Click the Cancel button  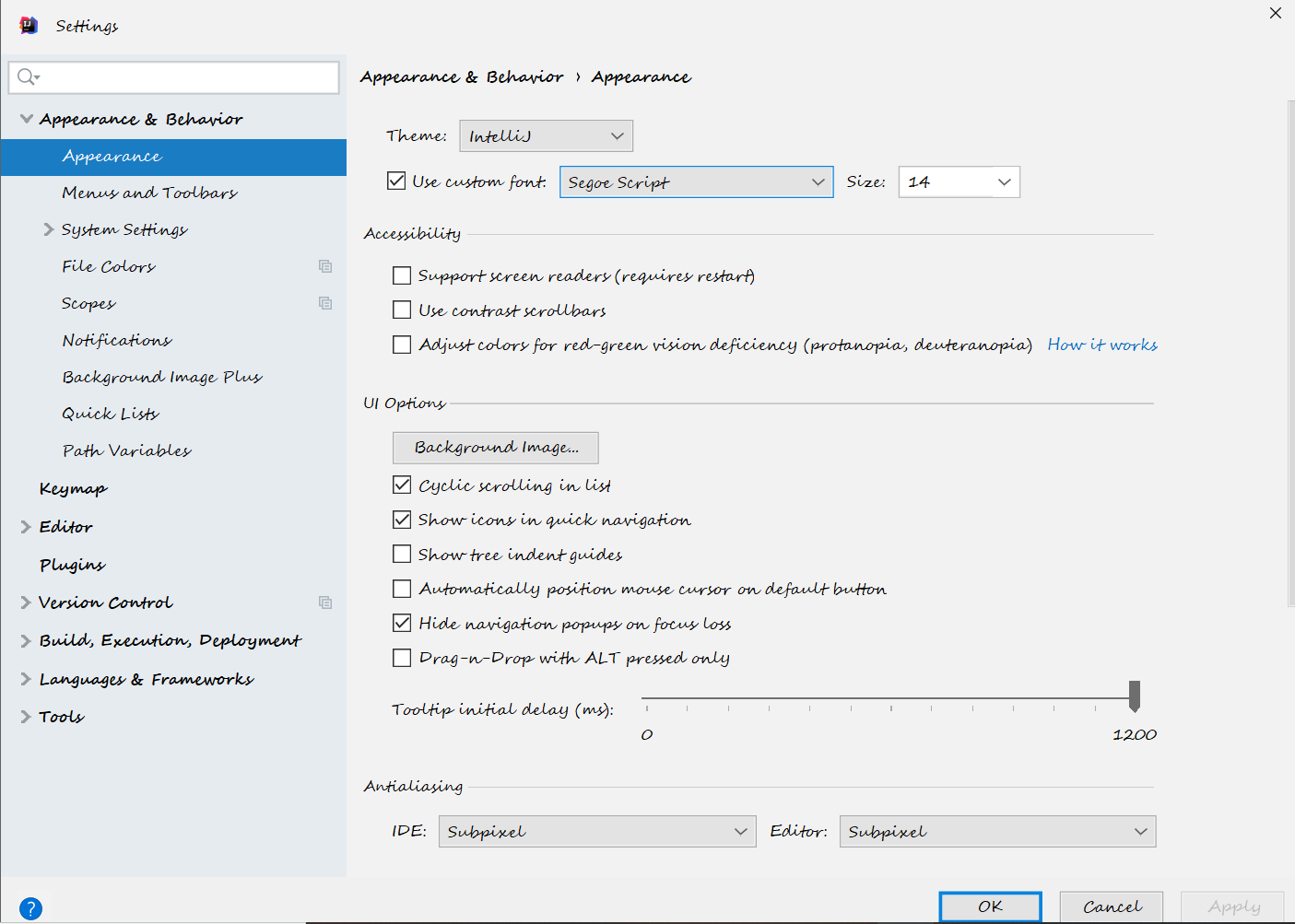[x=1112, y=906]
